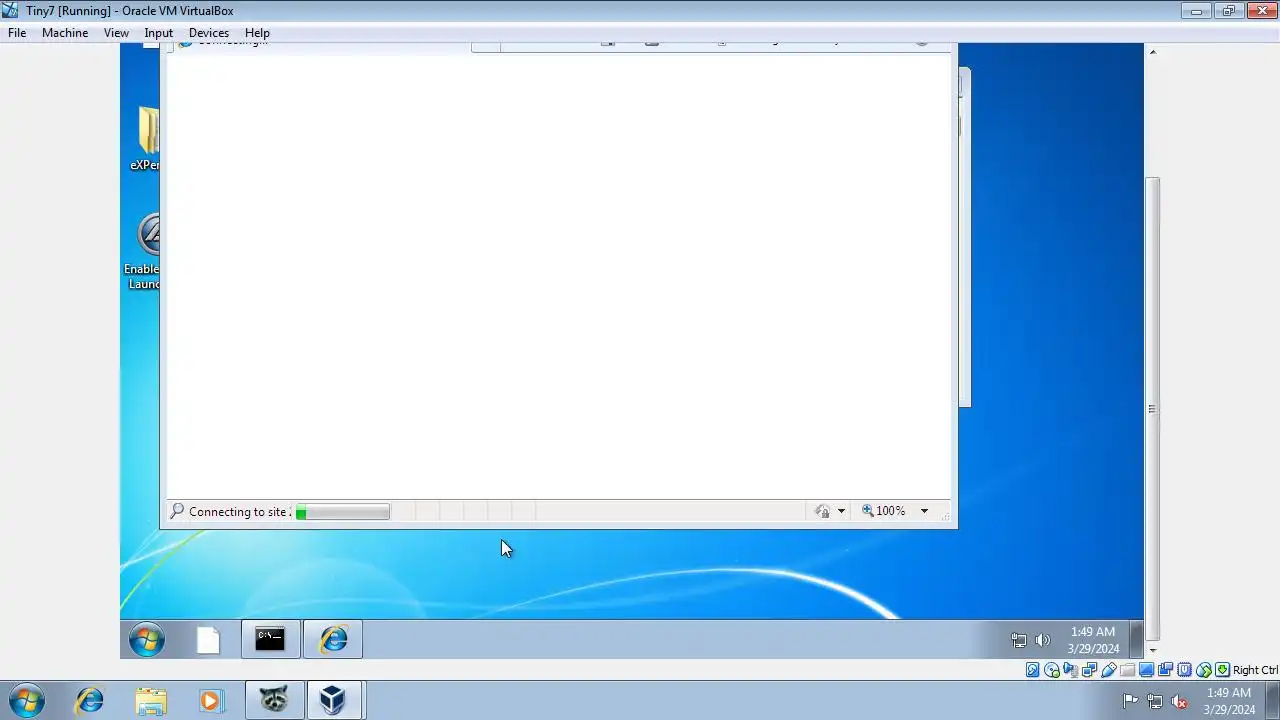Image resolution: width=1280 pixels, height=720 pixels.
Task: Expand the zoom level dropdown arrow
Action: [x=924, y=511]
